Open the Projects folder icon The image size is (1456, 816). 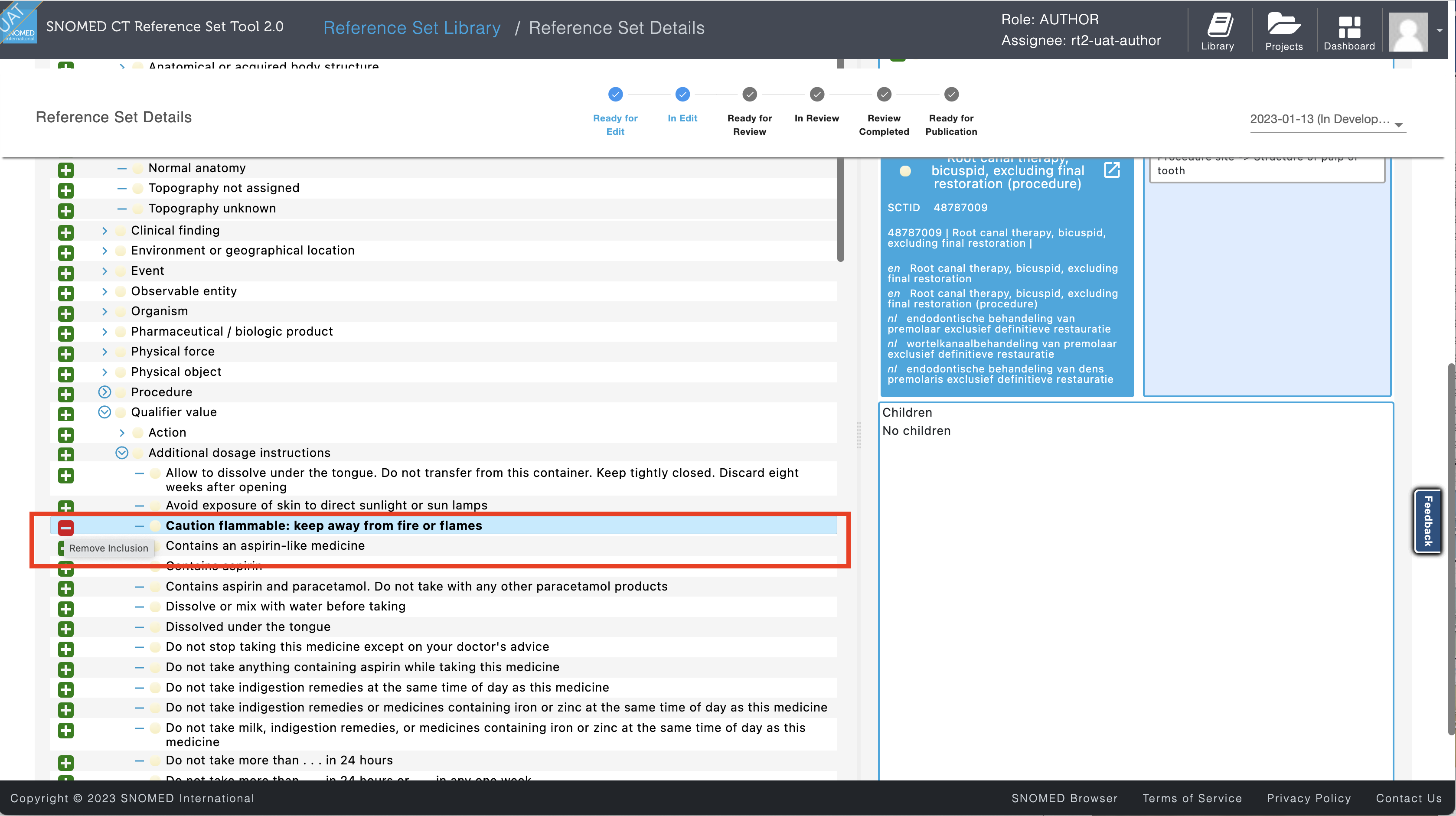click(1283, 31)
